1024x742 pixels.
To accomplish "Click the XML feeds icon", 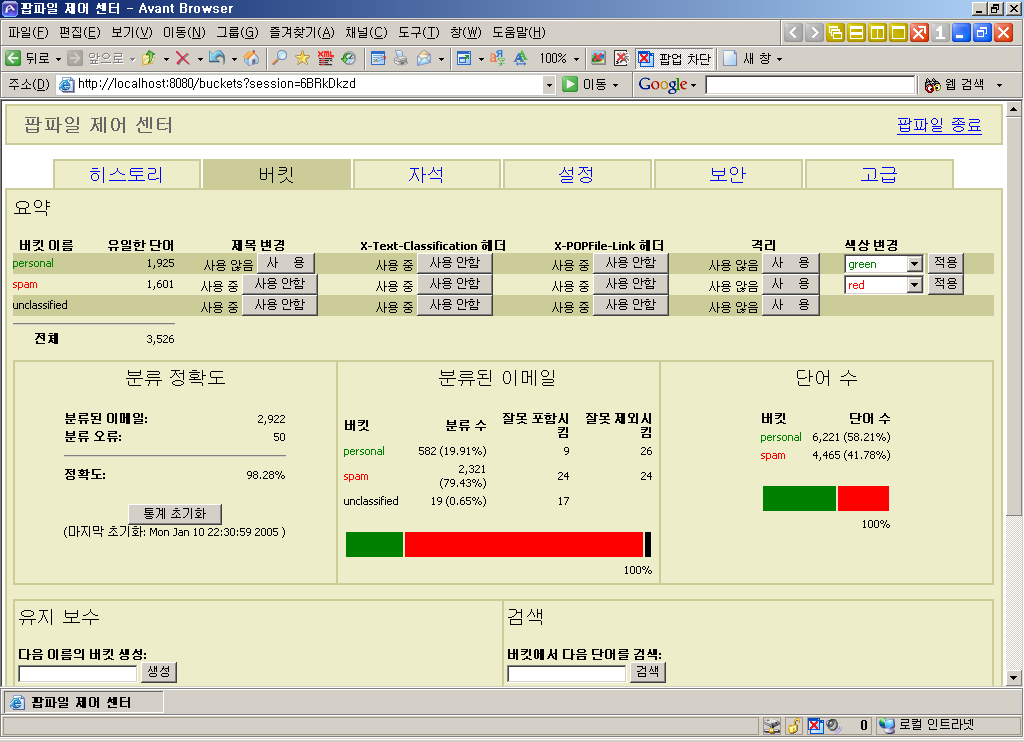I will (x=325, y=58).
